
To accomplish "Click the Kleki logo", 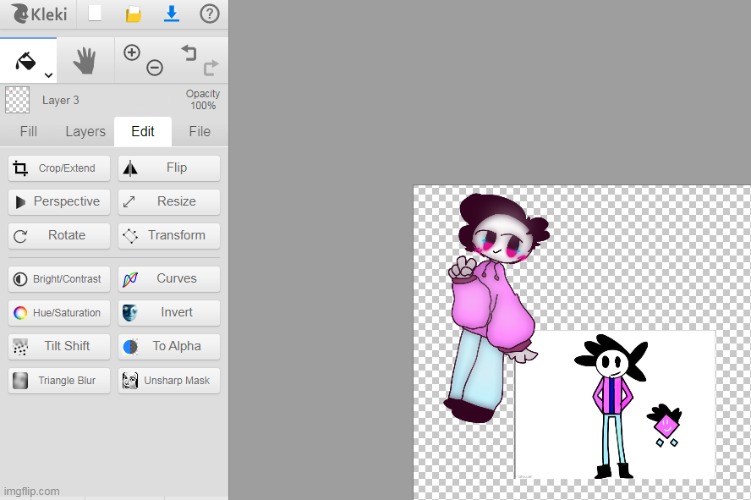I will click(x=37, y=14).
